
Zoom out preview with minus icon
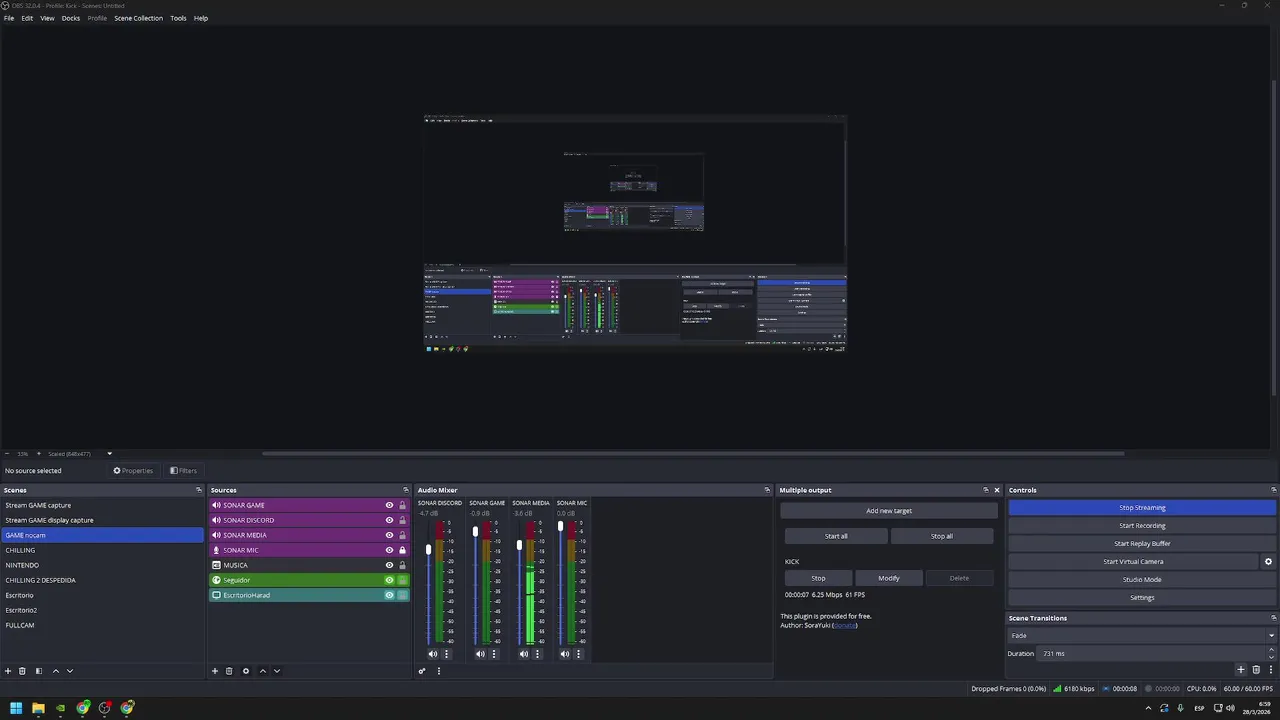pos(7,454)
